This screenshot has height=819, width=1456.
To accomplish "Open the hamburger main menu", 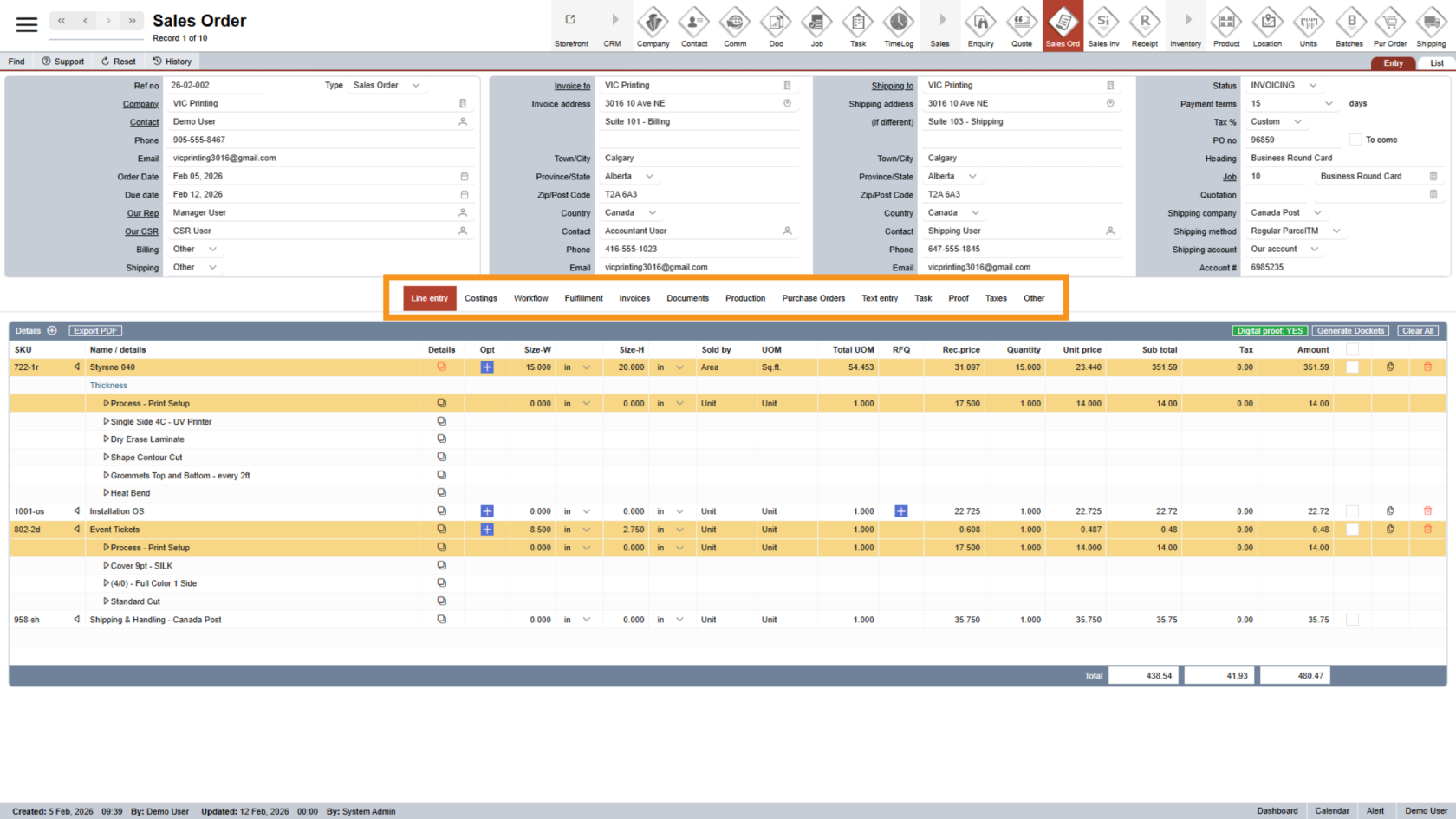I will pos(27,24).
